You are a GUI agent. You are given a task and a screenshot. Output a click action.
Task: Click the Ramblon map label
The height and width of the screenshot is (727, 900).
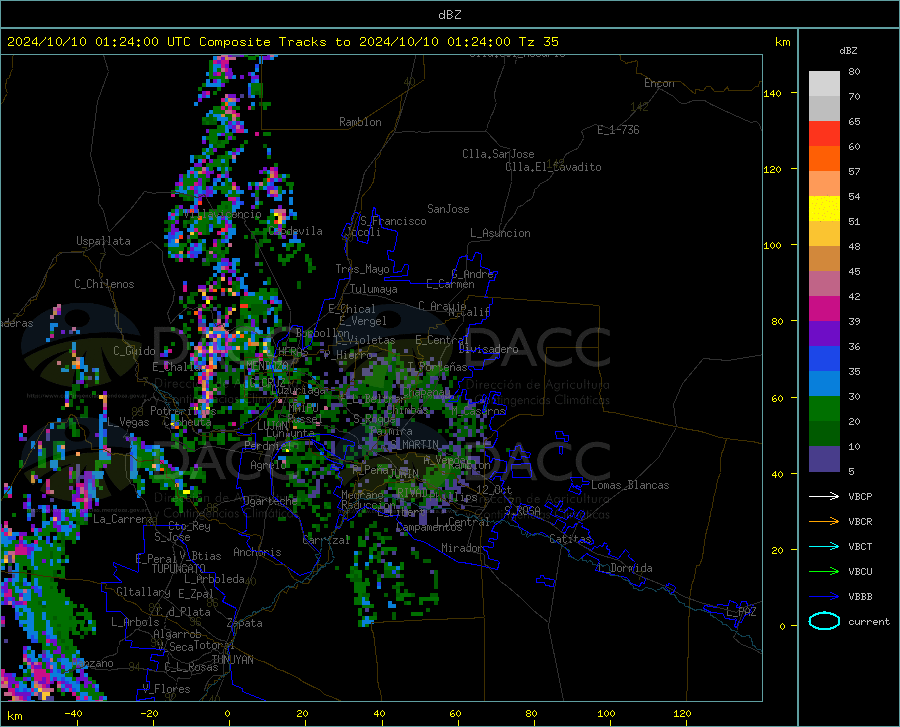(x=360, y=122)
